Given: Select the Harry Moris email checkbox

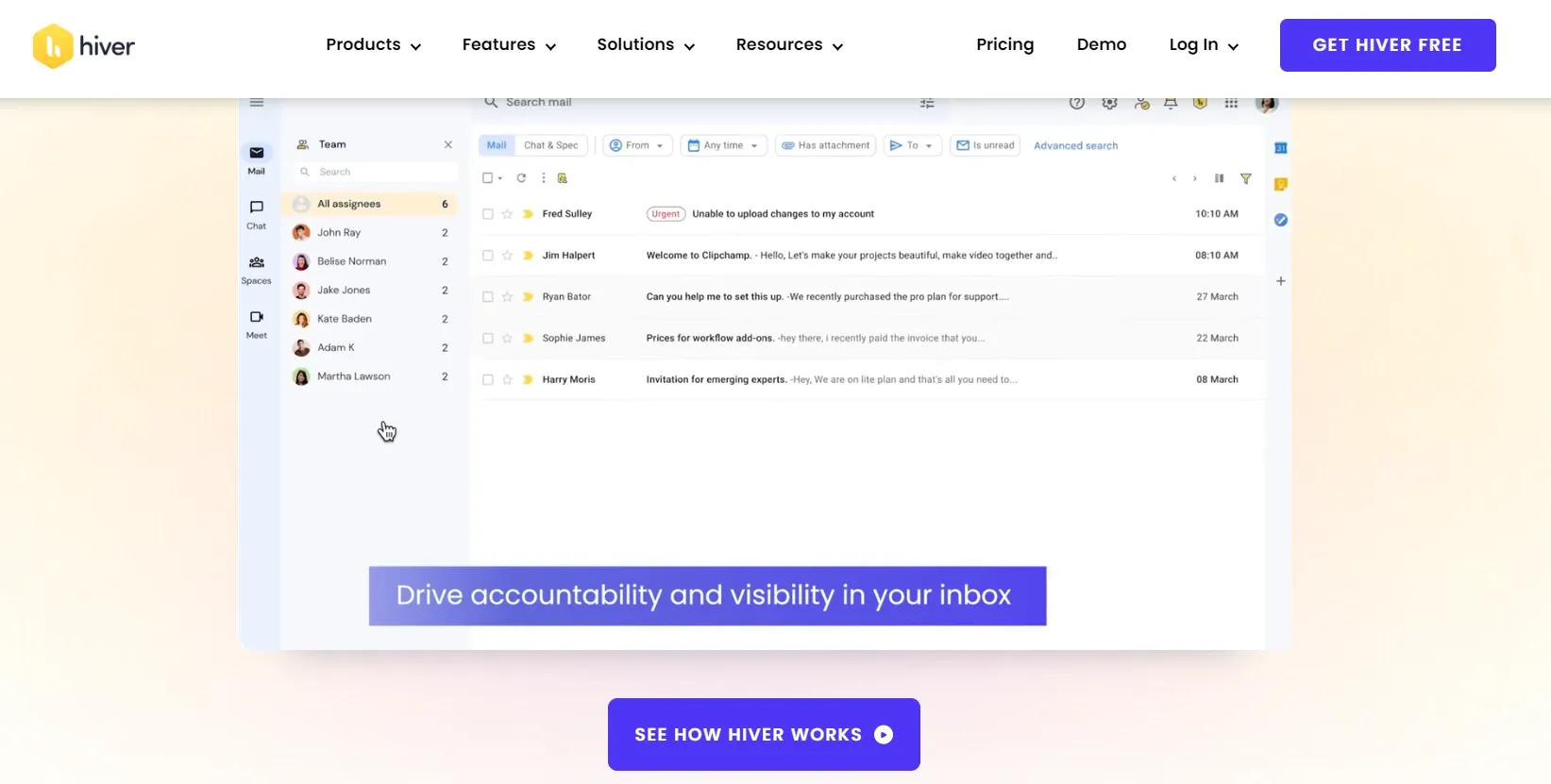Looking at the screenshot, I should 488,380.
